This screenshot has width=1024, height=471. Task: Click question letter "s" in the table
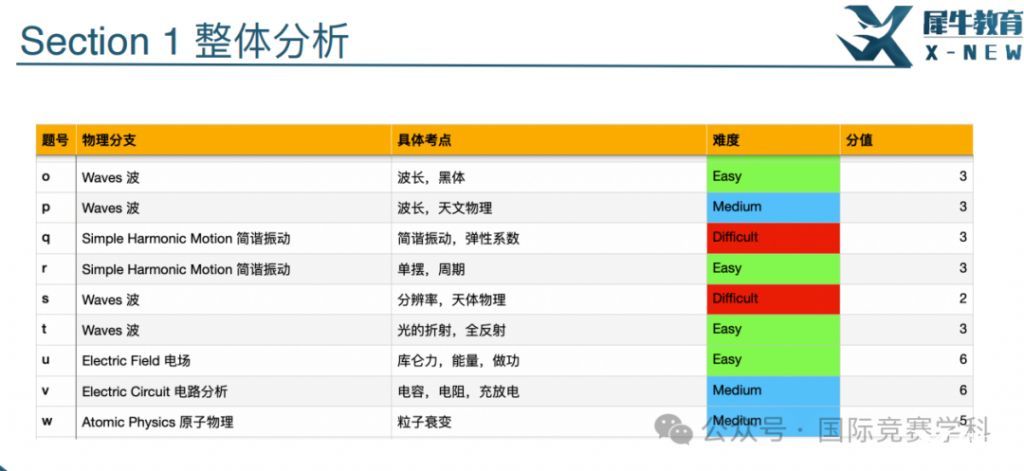[x=45, y=299]
